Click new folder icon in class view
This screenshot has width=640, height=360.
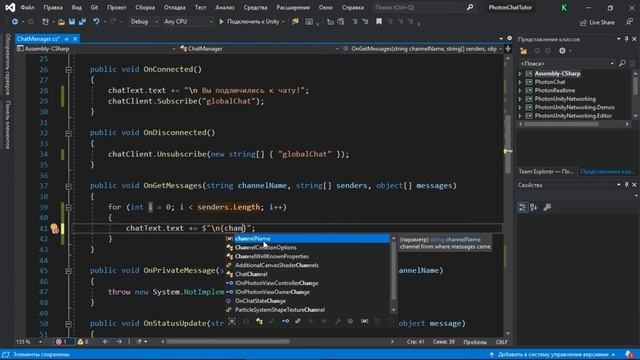point(524,51)
